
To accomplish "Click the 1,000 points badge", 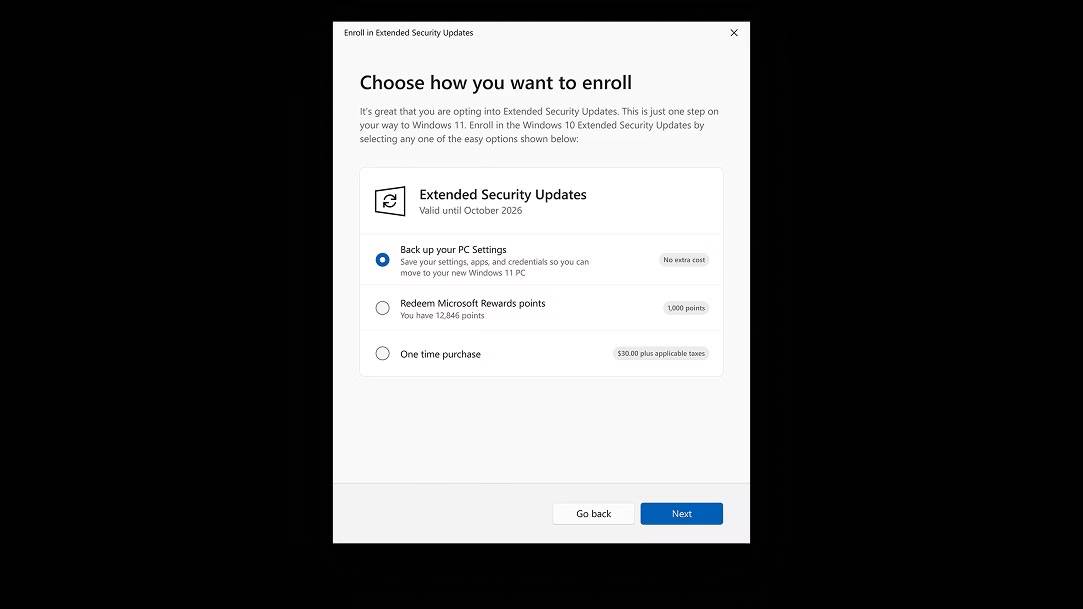I will pyautogui.click(x=686, y=308).
